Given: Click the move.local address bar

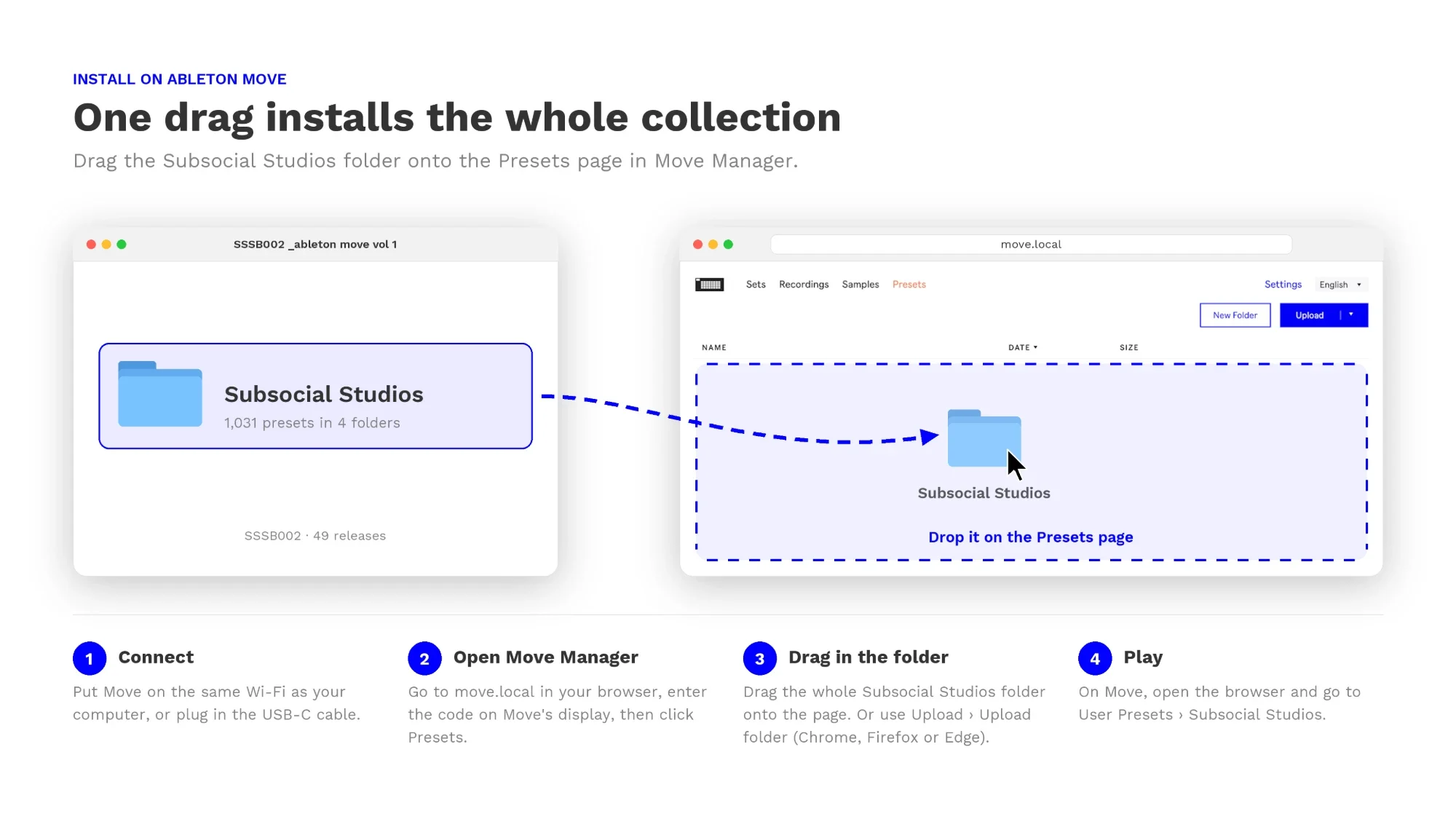Looking at the screenshot, I should coord(1031,245).
